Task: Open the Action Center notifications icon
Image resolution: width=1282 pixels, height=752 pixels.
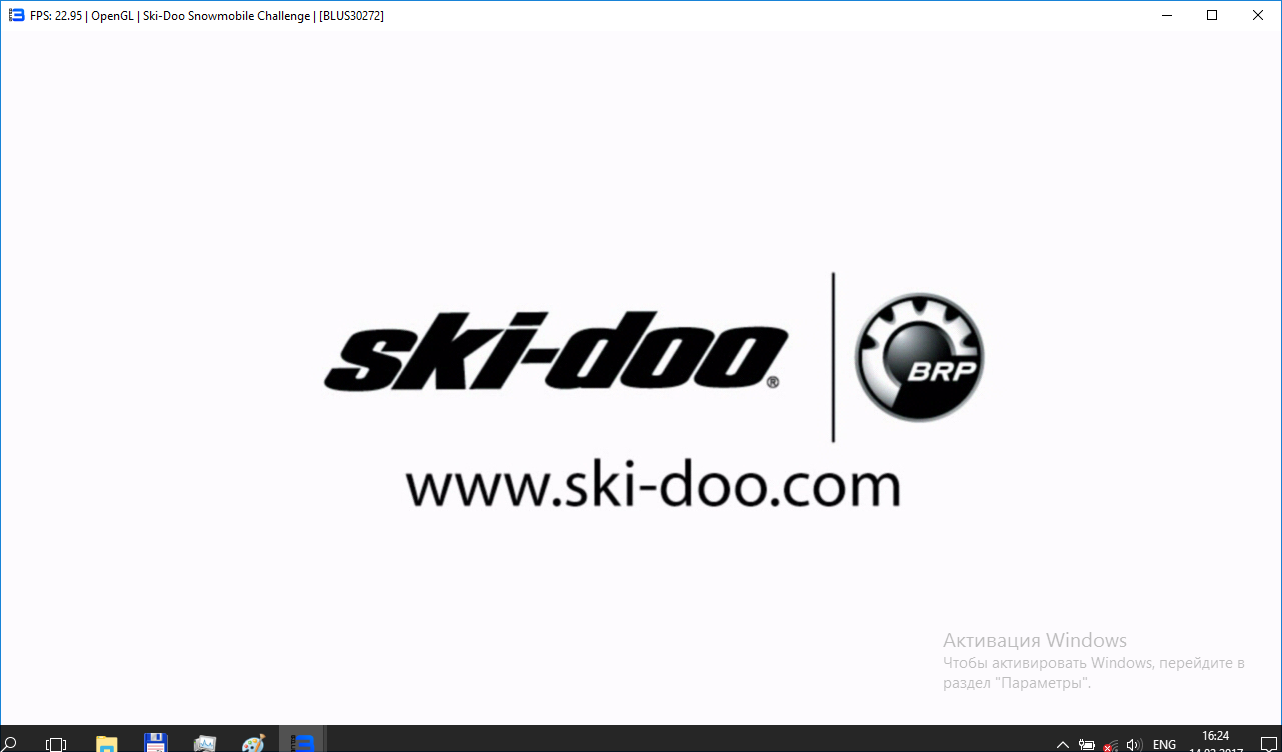Action: (x=1269, y=745)
